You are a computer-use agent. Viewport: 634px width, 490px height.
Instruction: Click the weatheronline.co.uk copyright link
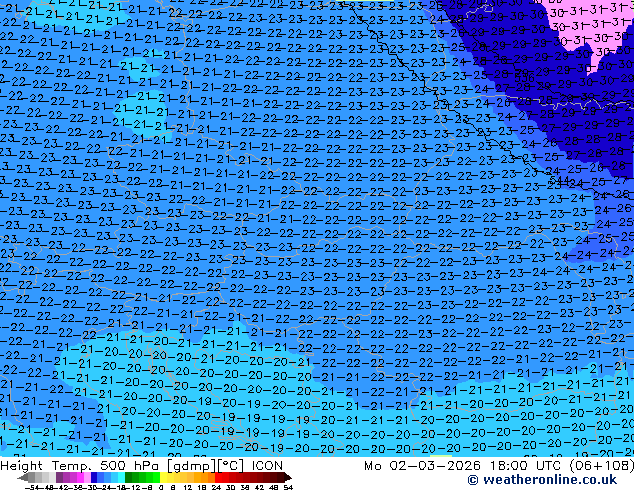(542, 480)
